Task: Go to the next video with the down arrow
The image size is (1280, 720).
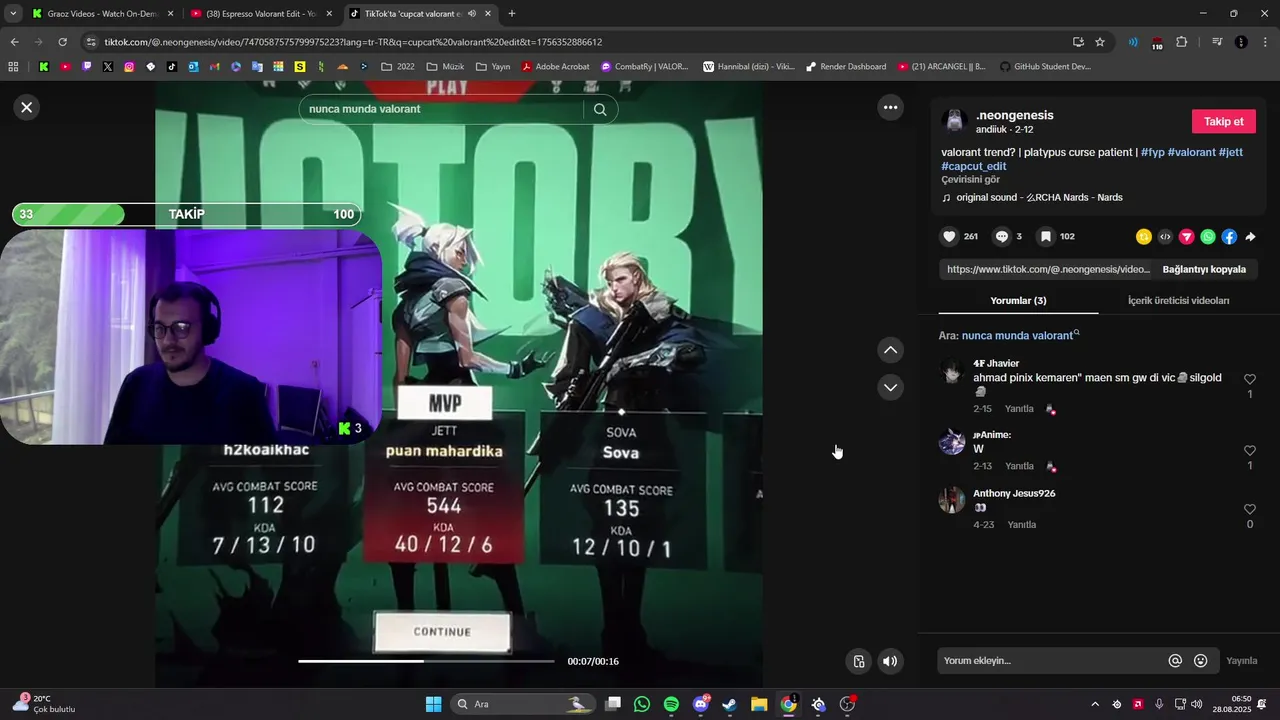Action: click(x=890, y=387)
